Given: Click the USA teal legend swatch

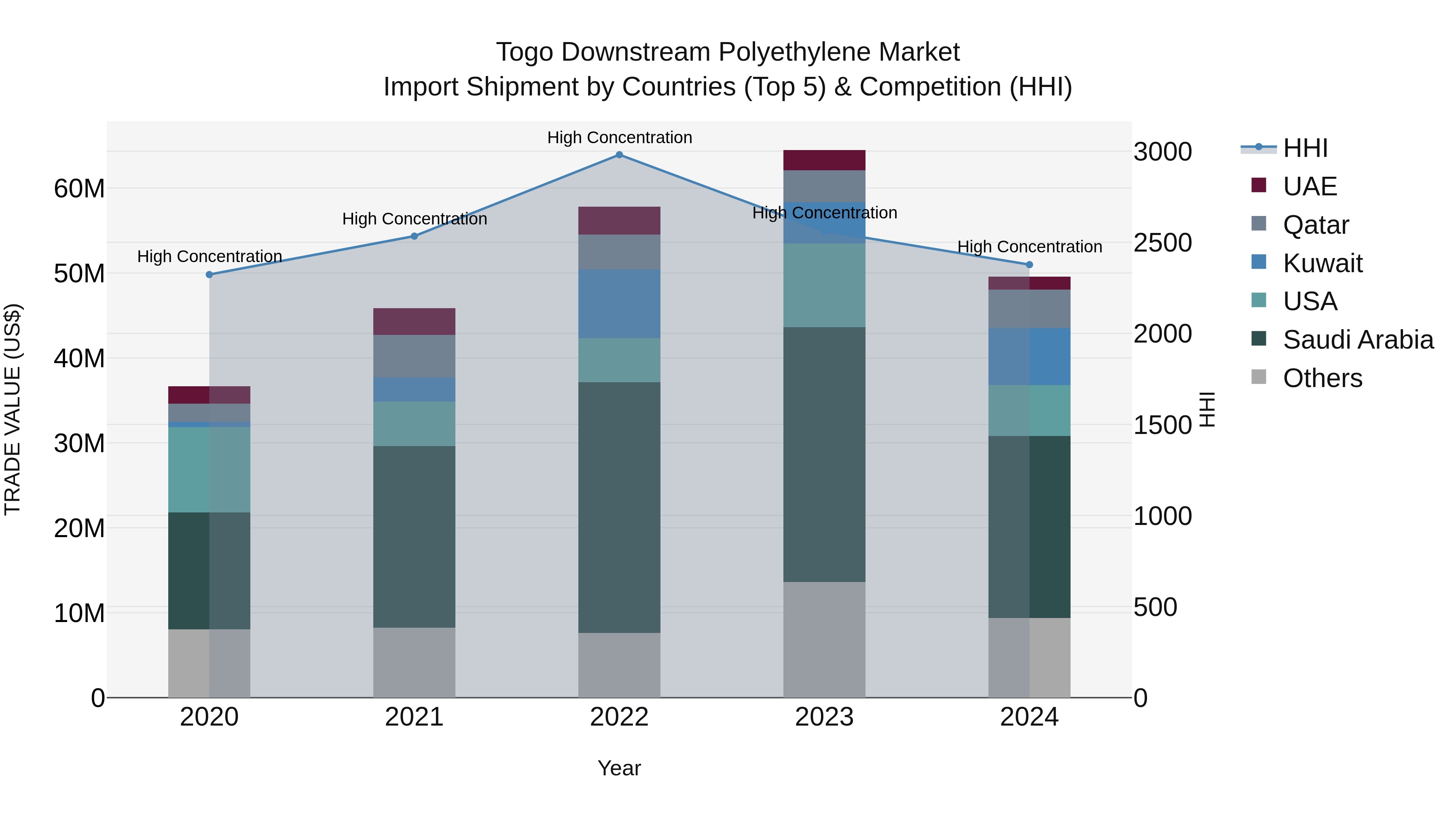Looking at the screenshot, I should tap(1259, 300).
